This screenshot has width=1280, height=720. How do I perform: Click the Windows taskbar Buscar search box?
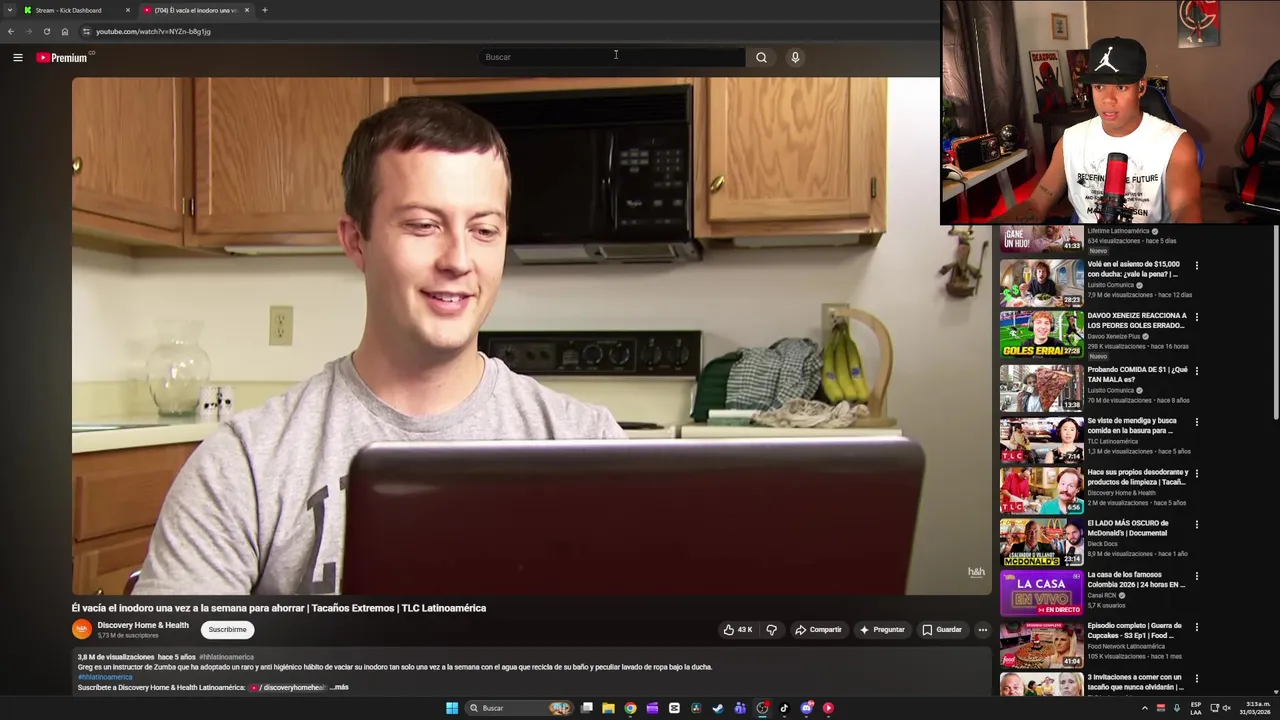pyautogui.click(x=518, y=708)
